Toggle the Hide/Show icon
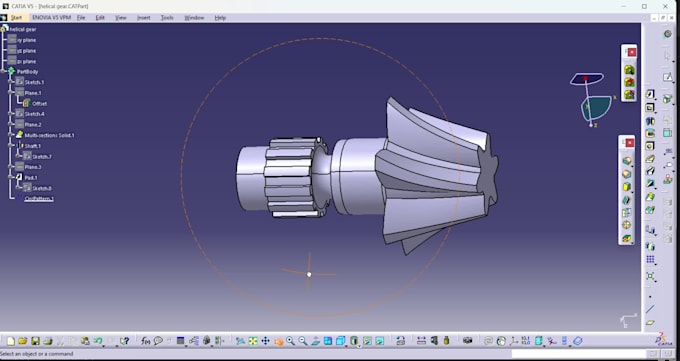The image size is (680, 361). [x=367, y=341]
